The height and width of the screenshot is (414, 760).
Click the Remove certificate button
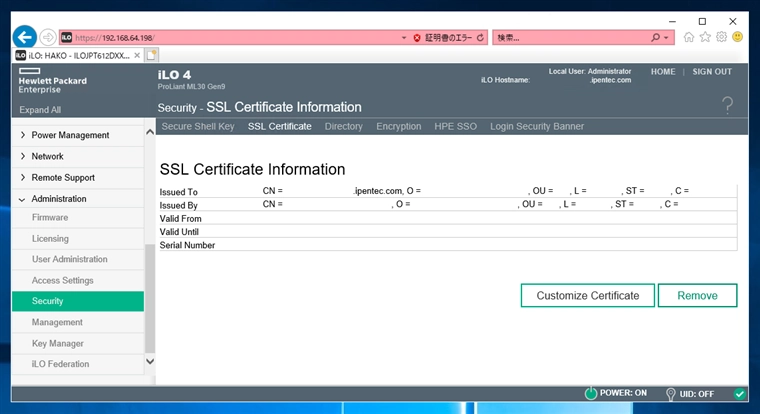click(x=697, y=296)
